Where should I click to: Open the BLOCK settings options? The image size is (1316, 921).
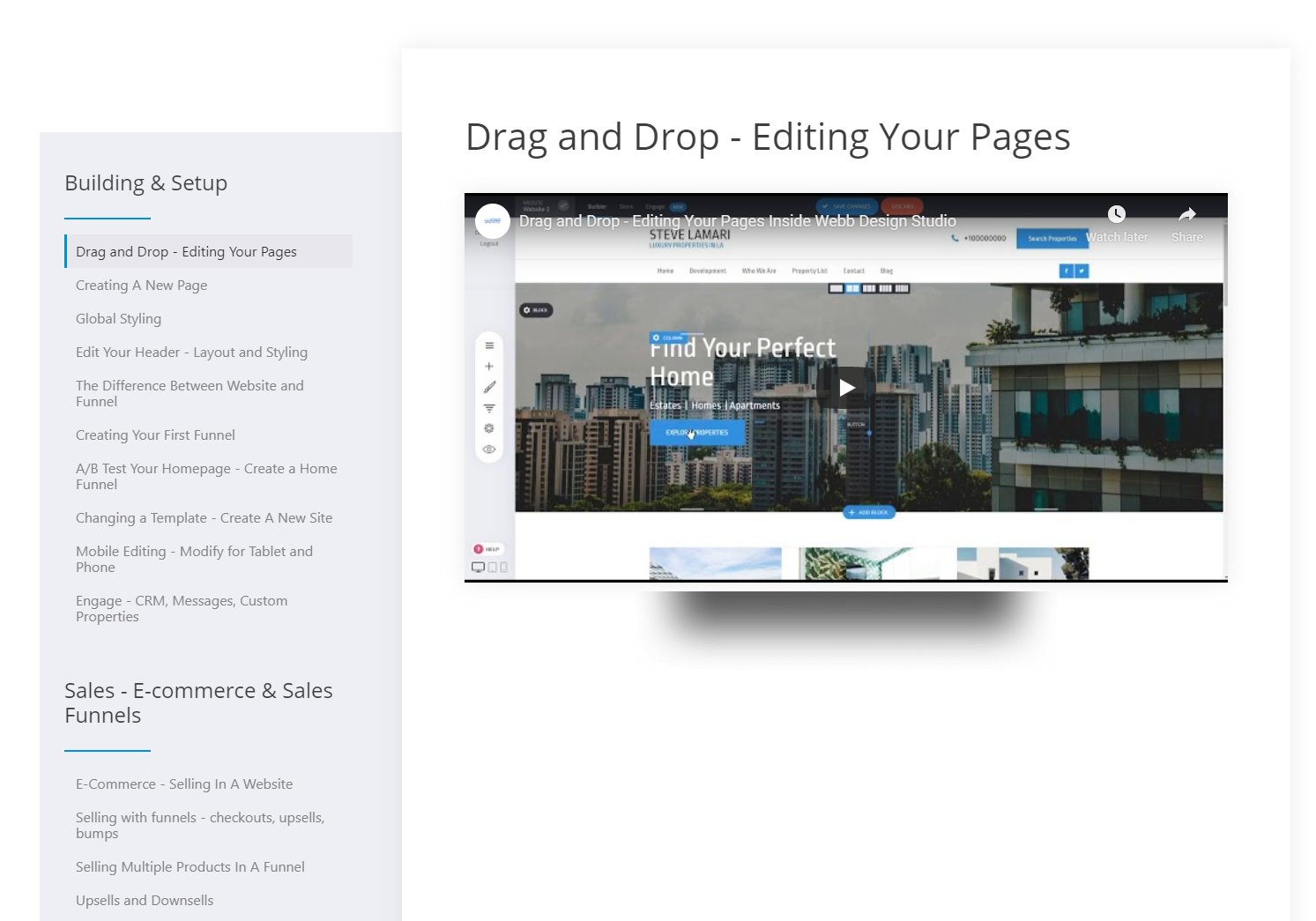(537, 310)
